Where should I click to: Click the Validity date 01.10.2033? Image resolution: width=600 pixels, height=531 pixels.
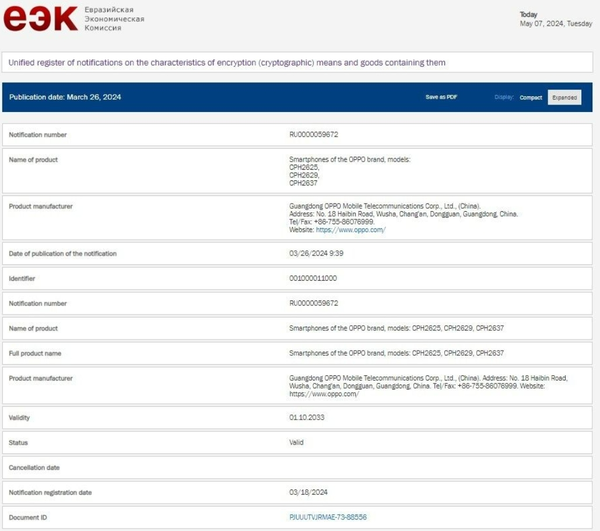coord(307,417)
